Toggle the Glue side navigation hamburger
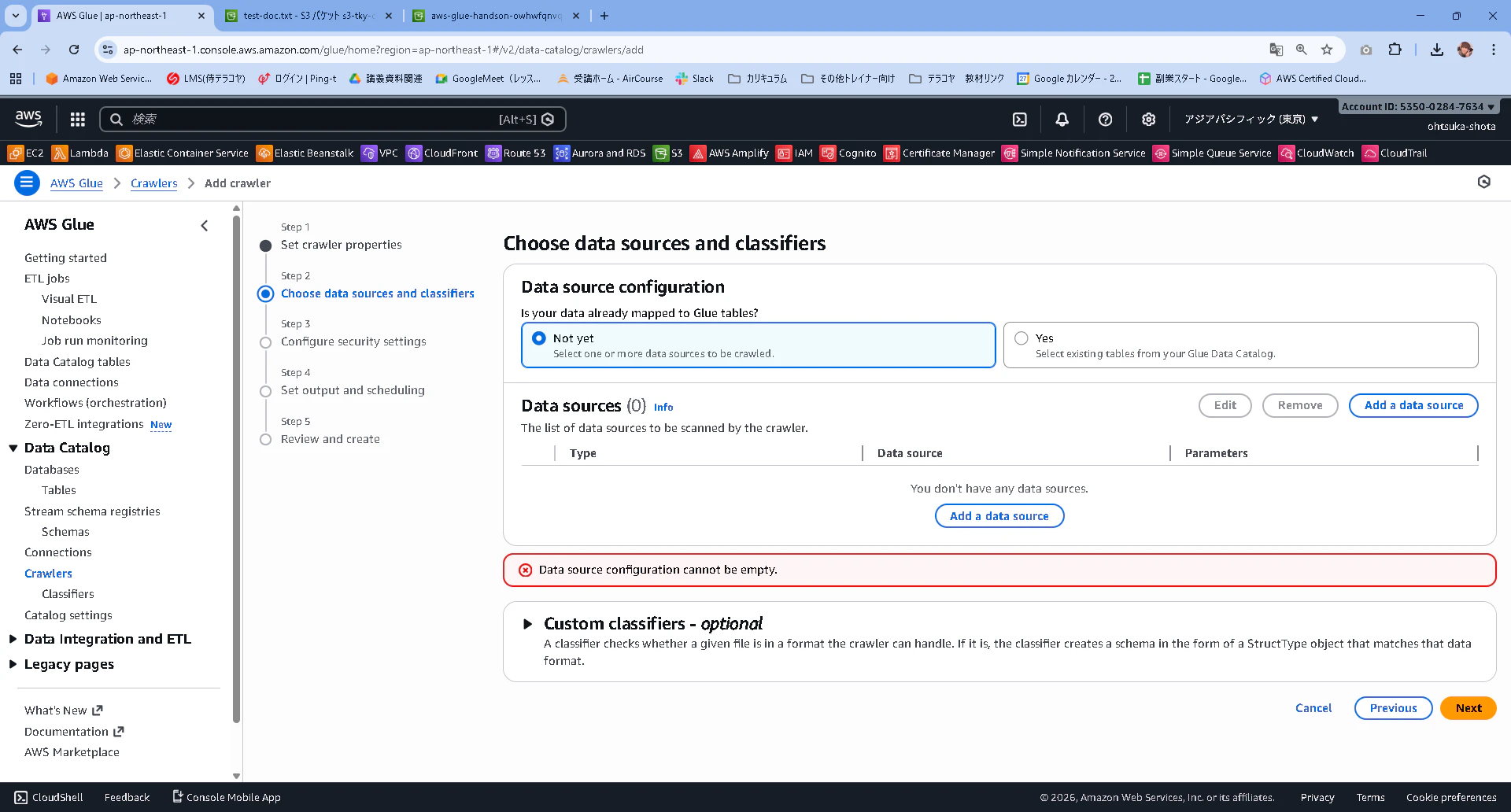Image resolution: width=1511 pixels, height=812 pixels. (x=27, y=183)
